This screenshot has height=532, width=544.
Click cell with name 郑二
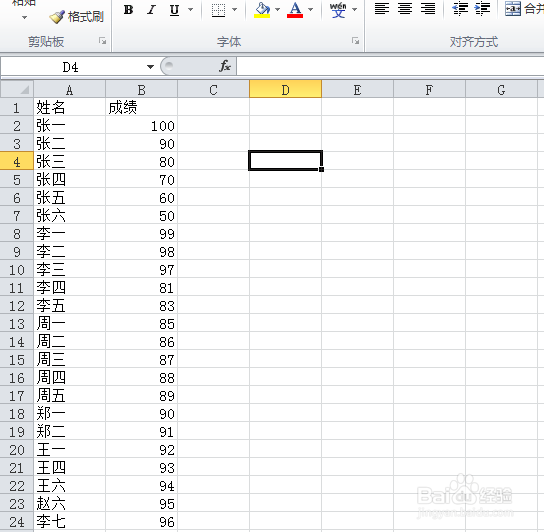point(69,431)
